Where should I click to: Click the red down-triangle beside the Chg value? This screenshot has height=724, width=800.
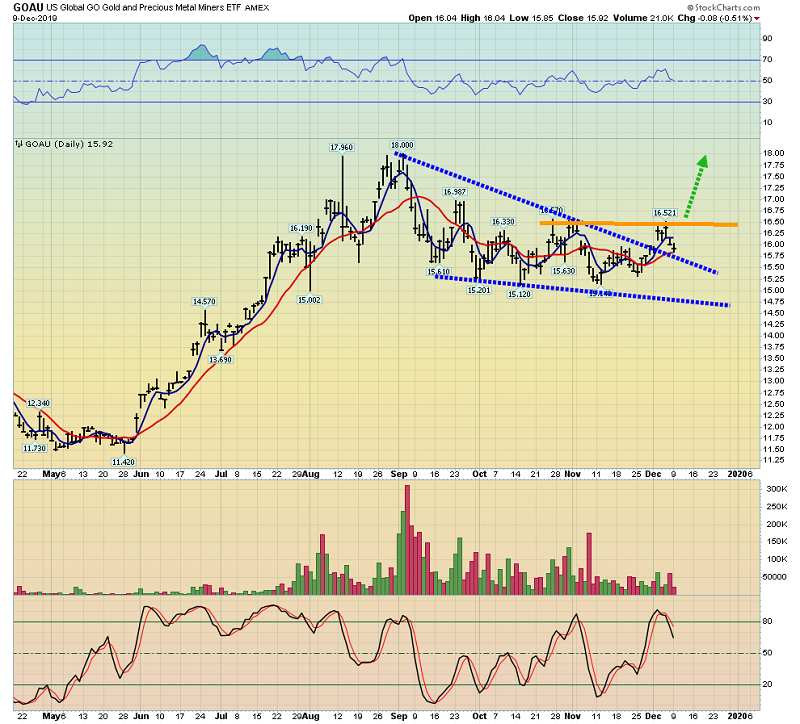757,18
